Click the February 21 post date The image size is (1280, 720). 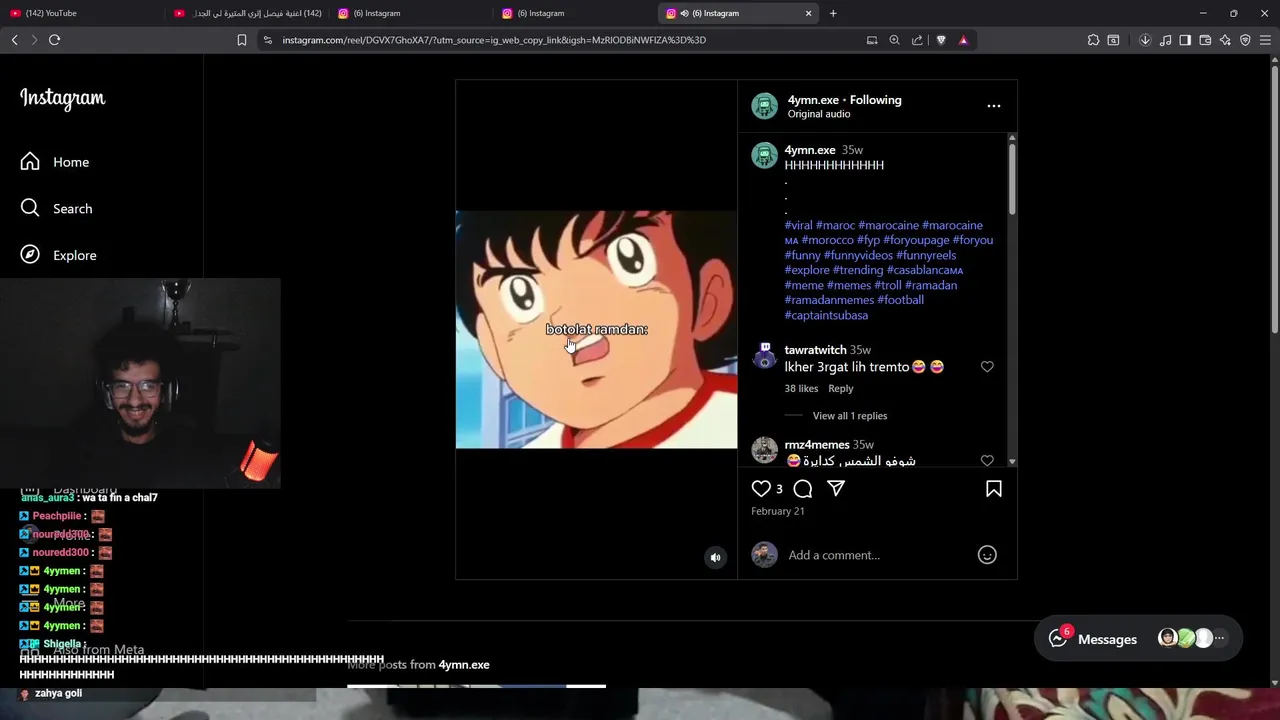[x=778, y=511]
